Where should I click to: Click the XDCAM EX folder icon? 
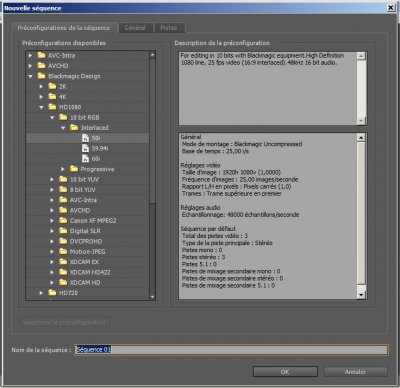point(63,262)
